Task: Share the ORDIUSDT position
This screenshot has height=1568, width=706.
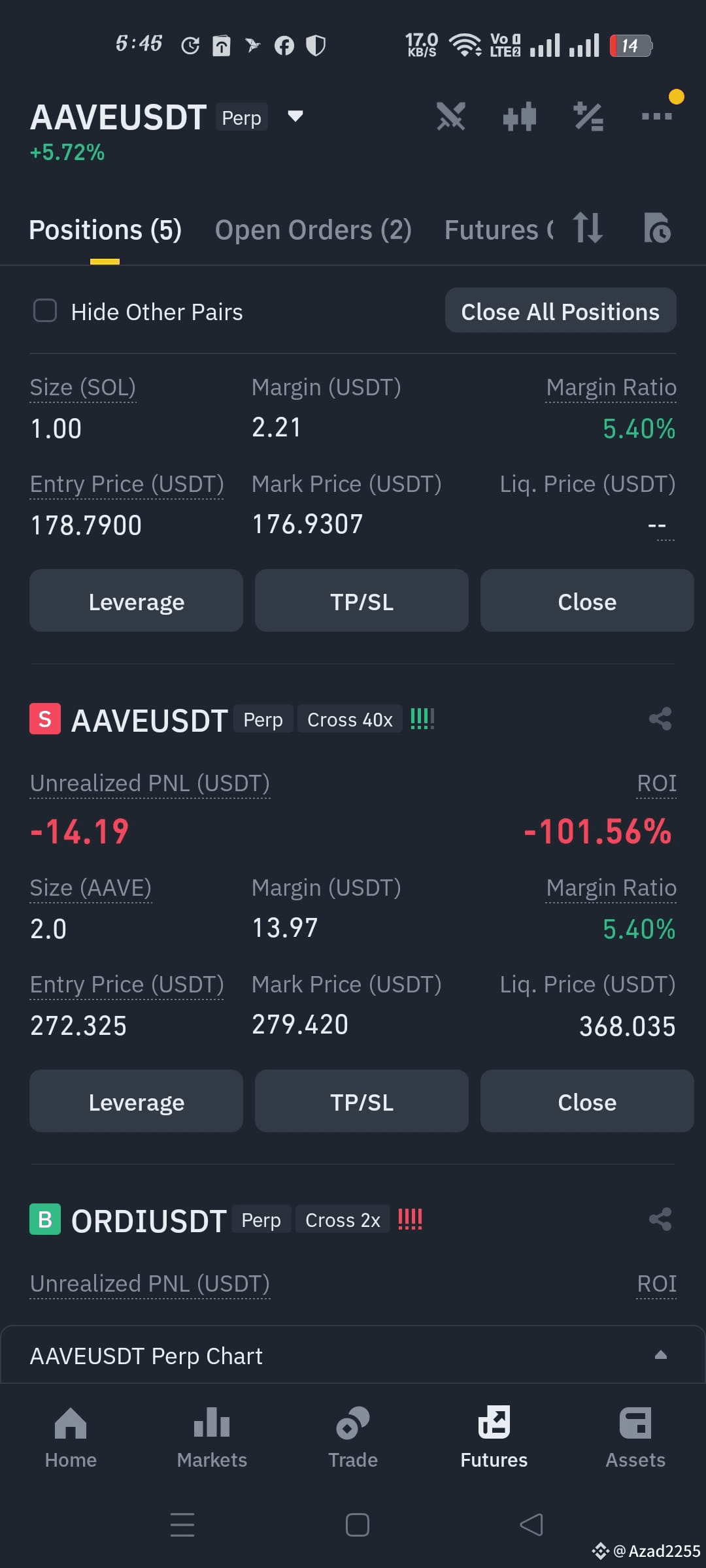Action: tap(660, 1219)
